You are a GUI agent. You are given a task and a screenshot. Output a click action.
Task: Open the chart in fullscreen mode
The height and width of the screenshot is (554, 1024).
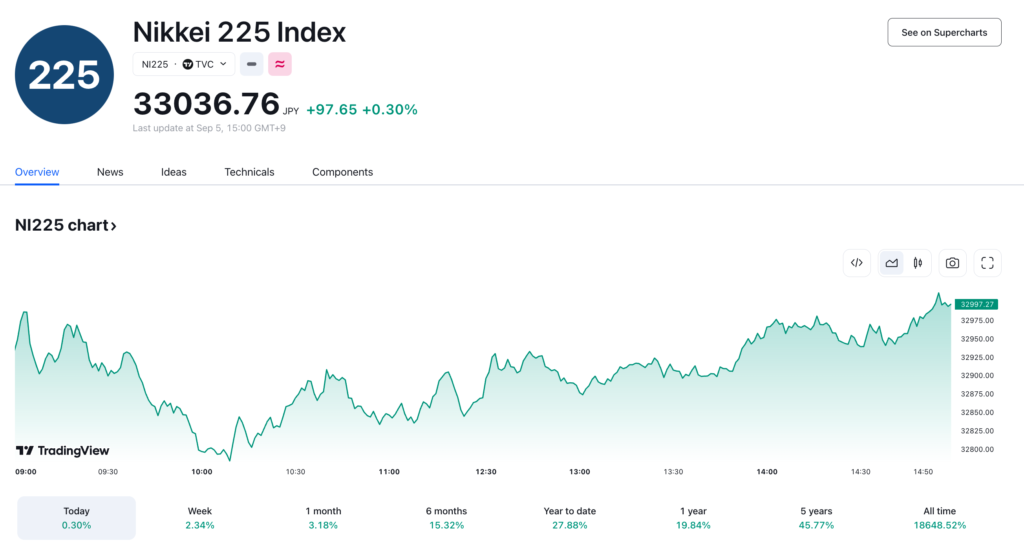tap(987, 263)
